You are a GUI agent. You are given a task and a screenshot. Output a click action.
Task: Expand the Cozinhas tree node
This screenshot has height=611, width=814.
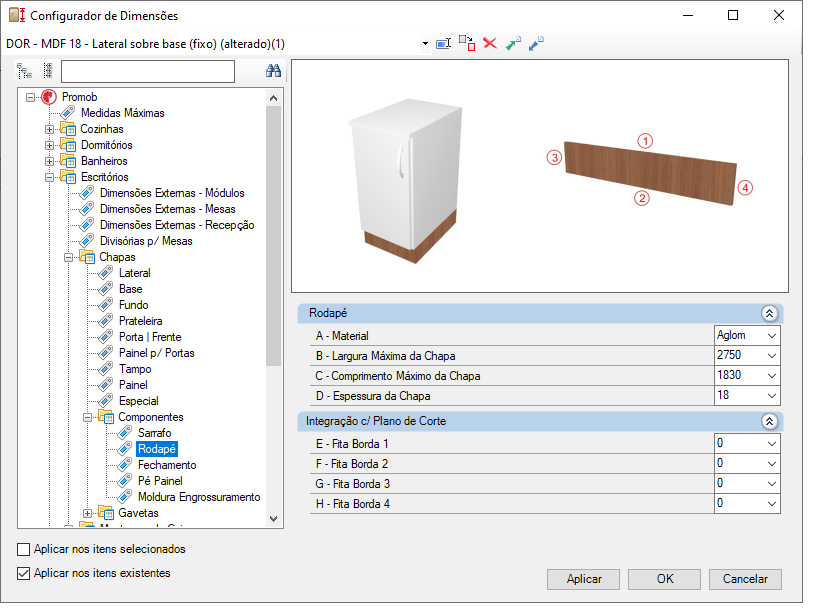[x=49, y=129]
